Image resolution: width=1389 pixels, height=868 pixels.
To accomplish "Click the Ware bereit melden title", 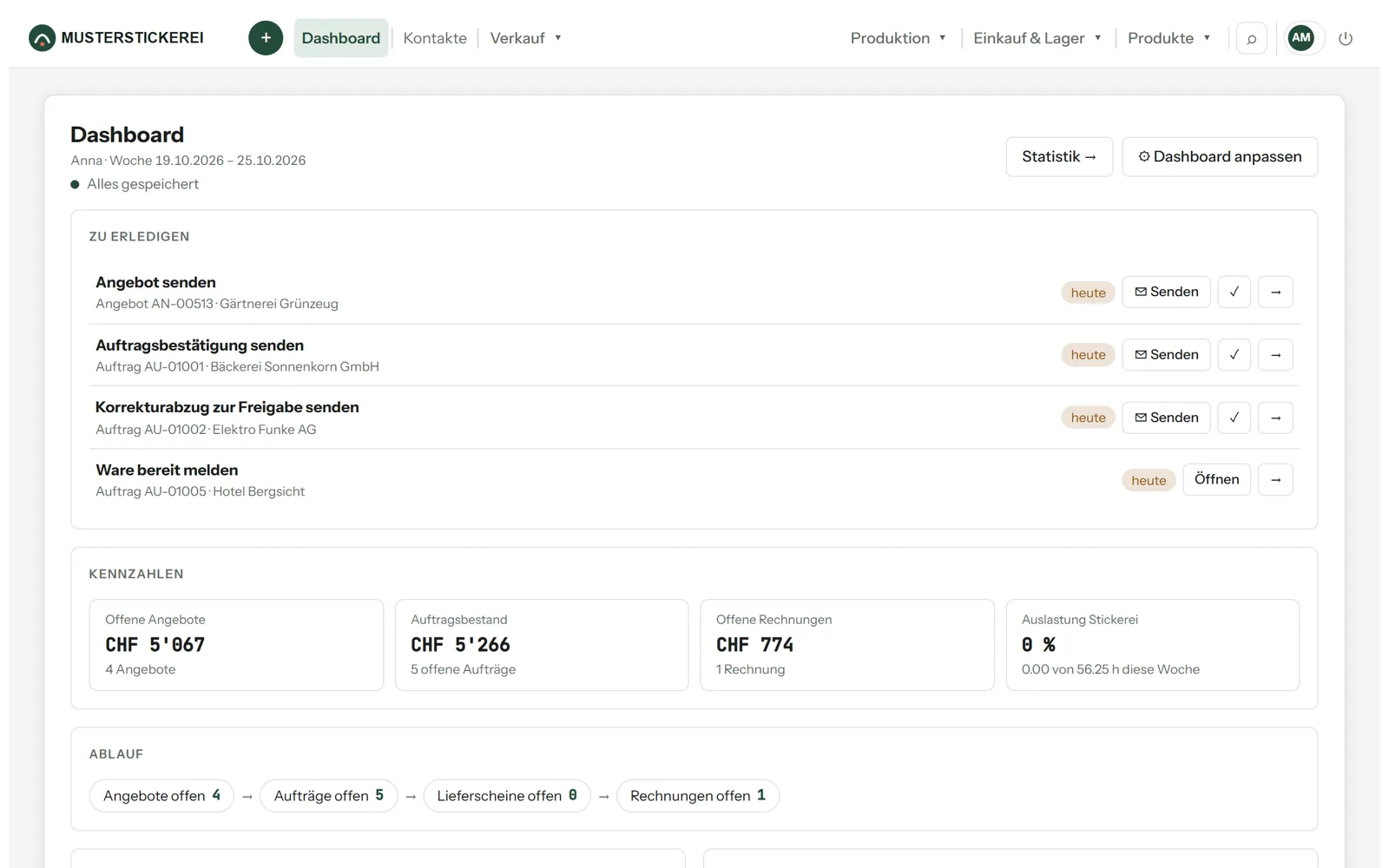I will coord(167,470).
